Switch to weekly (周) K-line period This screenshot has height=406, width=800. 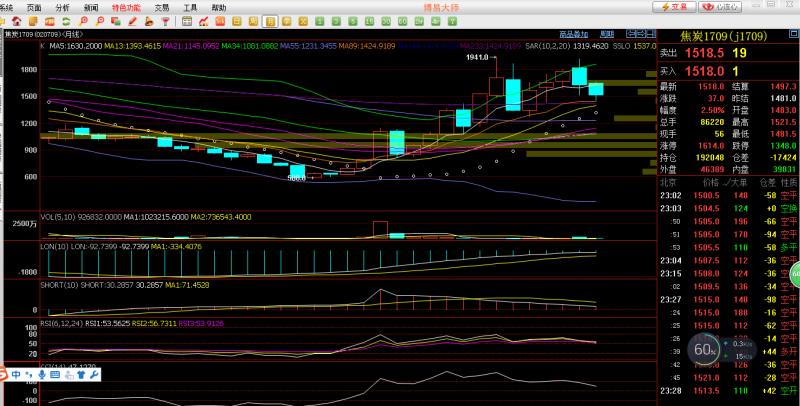254,21
